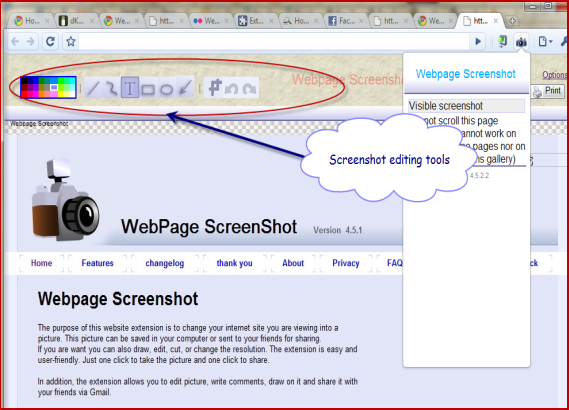Click the 4.5.2.2 version number in popup
Screen dimensions: 569x410
pyautogui.click(x=479, y=176)
